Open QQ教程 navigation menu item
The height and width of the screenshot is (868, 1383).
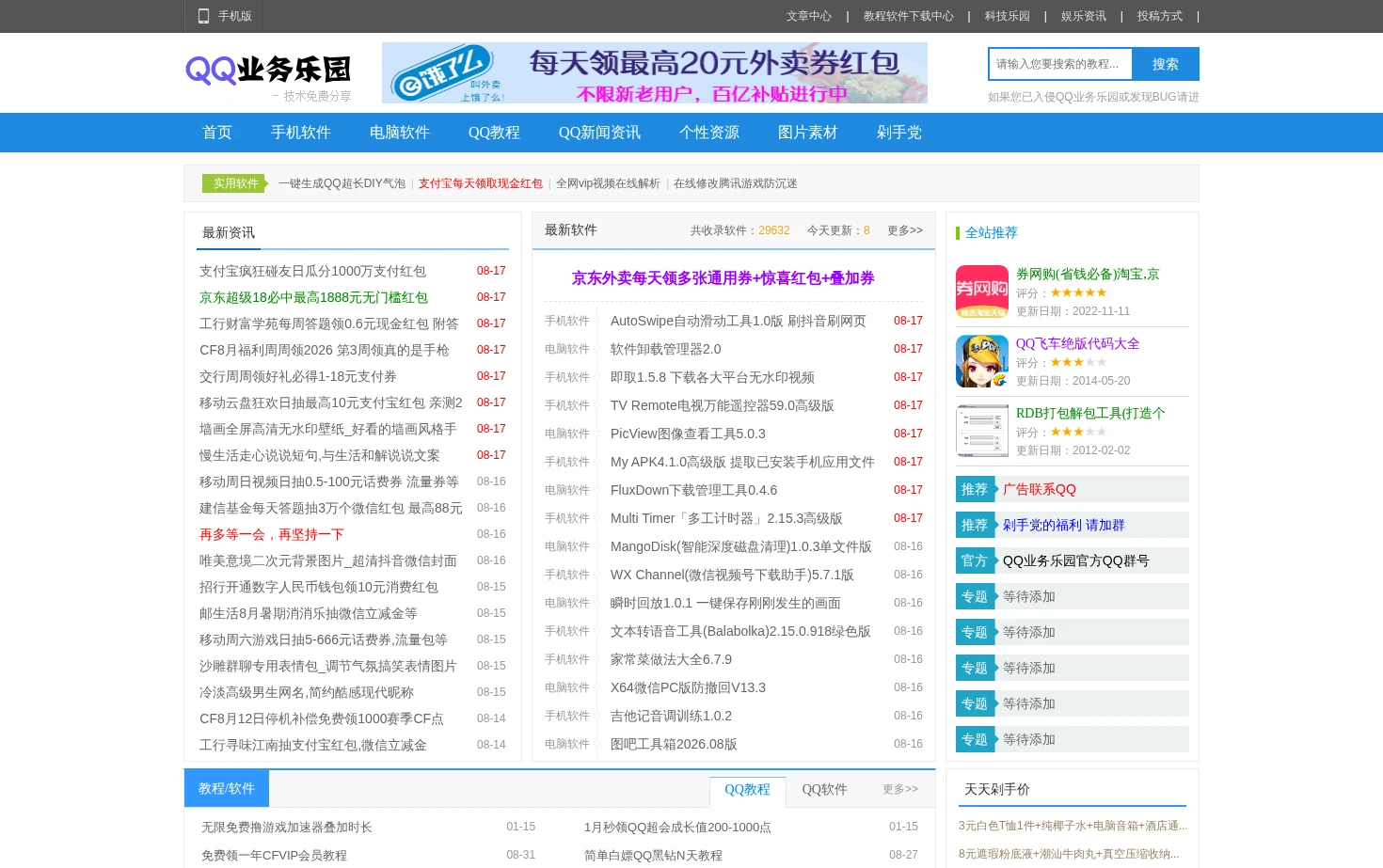[494, 133]
